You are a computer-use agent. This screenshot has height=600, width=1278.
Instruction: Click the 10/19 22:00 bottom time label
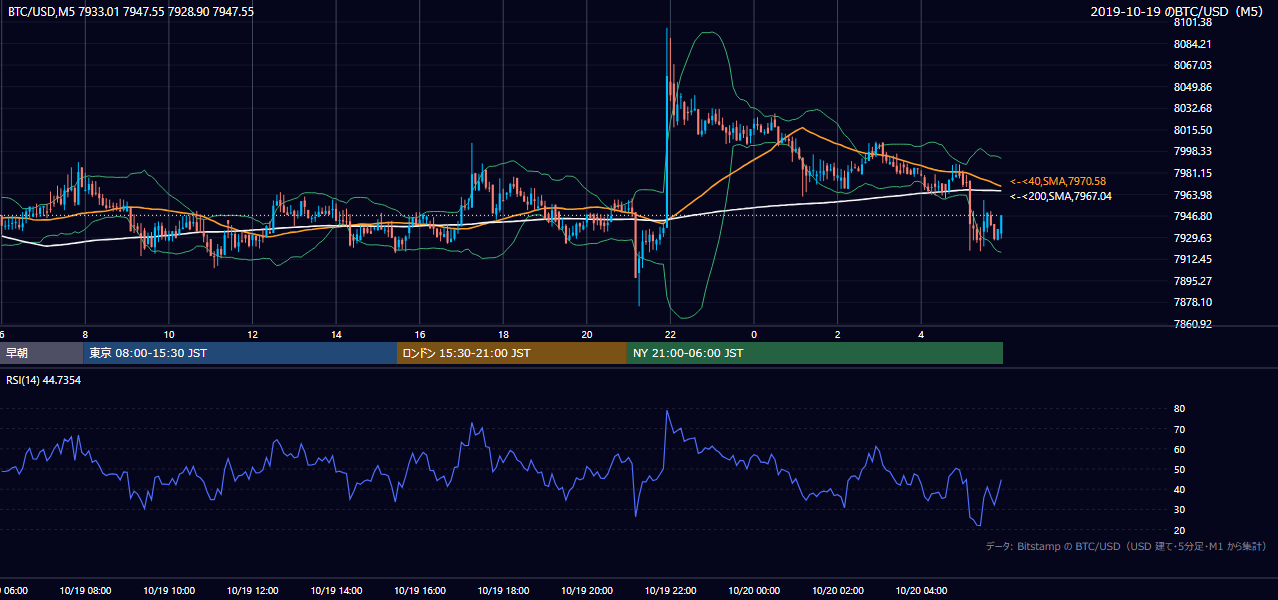[670, 591]
